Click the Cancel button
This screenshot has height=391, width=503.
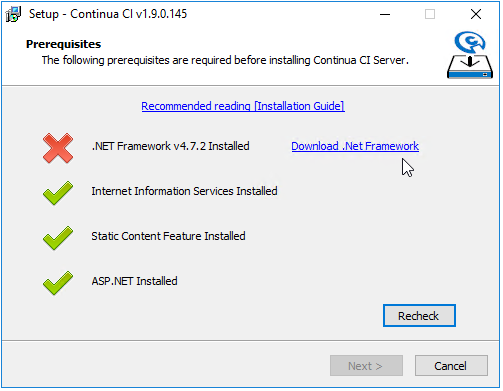451,366
